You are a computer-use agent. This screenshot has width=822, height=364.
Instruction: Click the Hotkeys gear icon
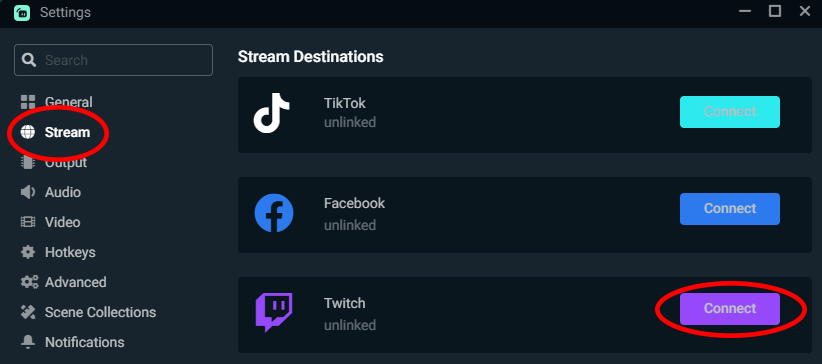(x=28, y=252)
